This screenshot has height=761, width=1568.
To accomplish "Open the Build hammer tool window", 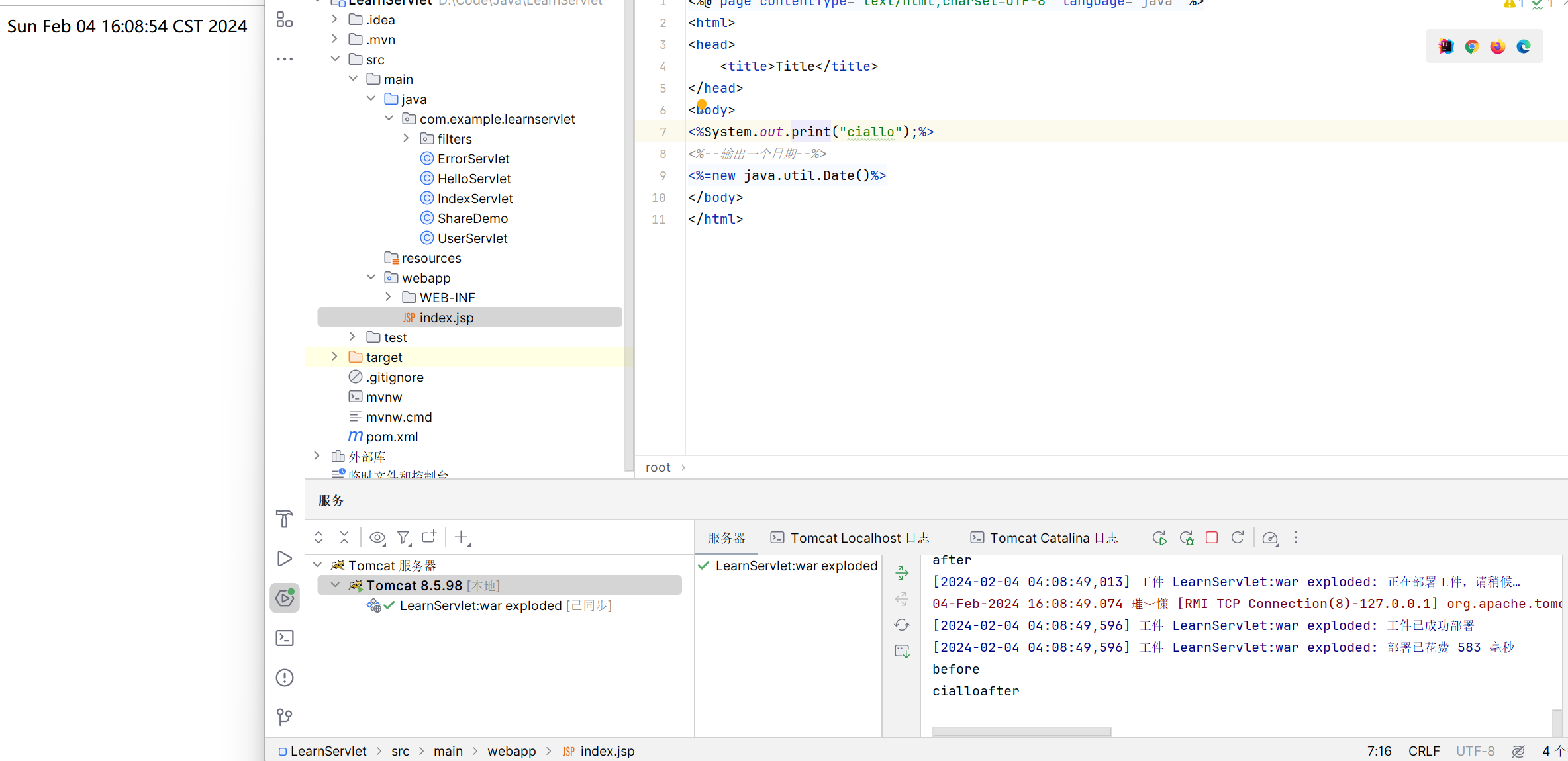I will pyautogui.click(x=285, y=519).
